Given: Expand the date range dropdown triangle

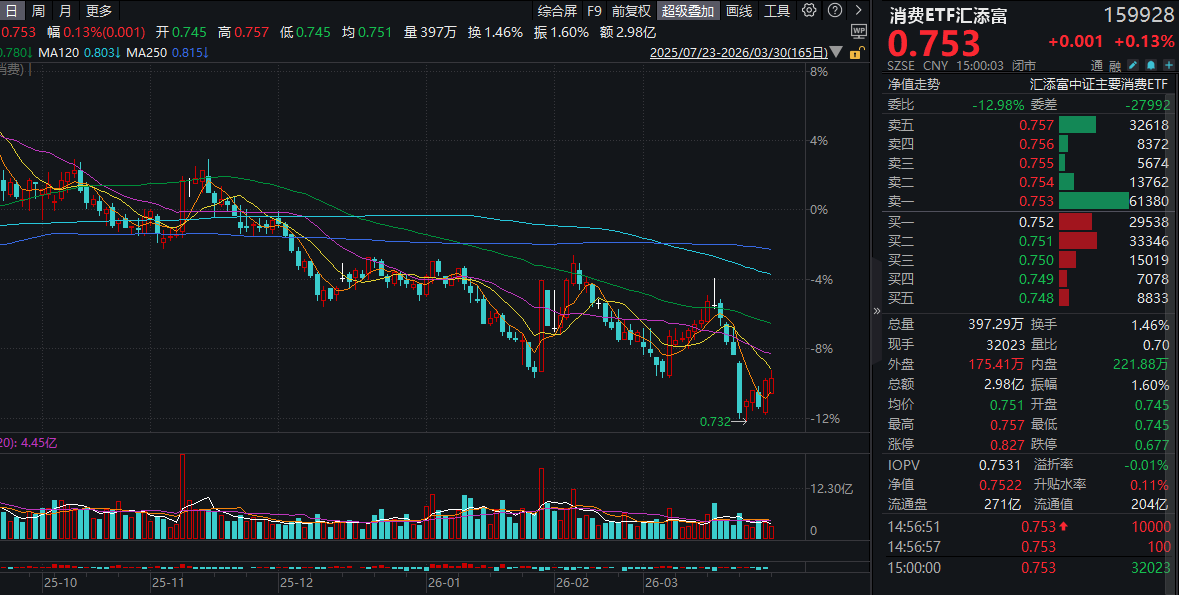Looking at the screenshot, I should [x=834, y=52].
